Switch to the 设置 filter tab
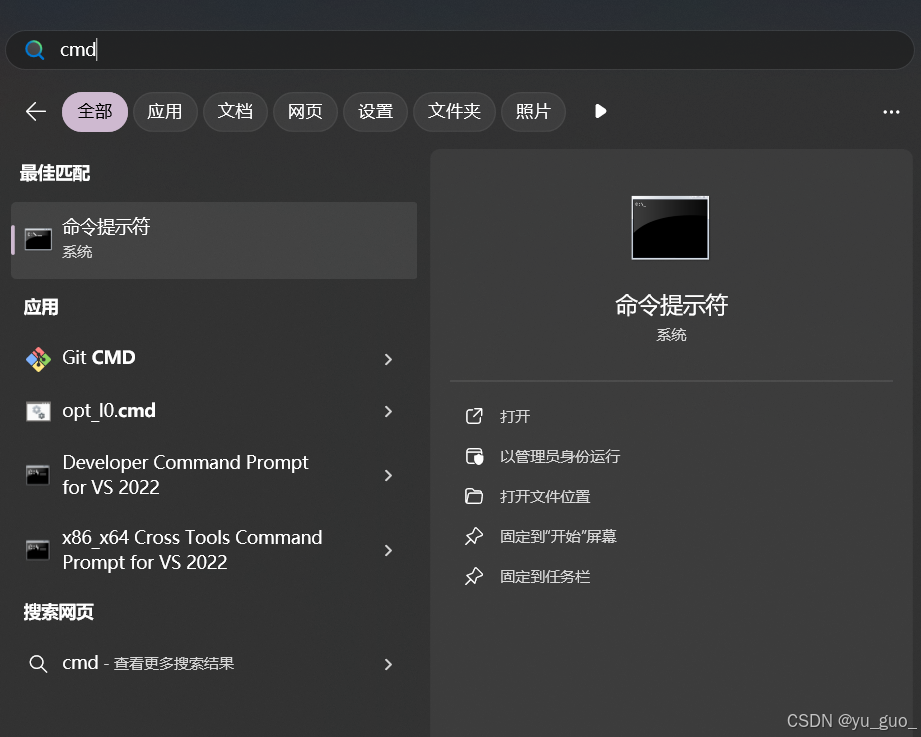The height and width of the screenshot is (737, 921). tap(375, 112)
